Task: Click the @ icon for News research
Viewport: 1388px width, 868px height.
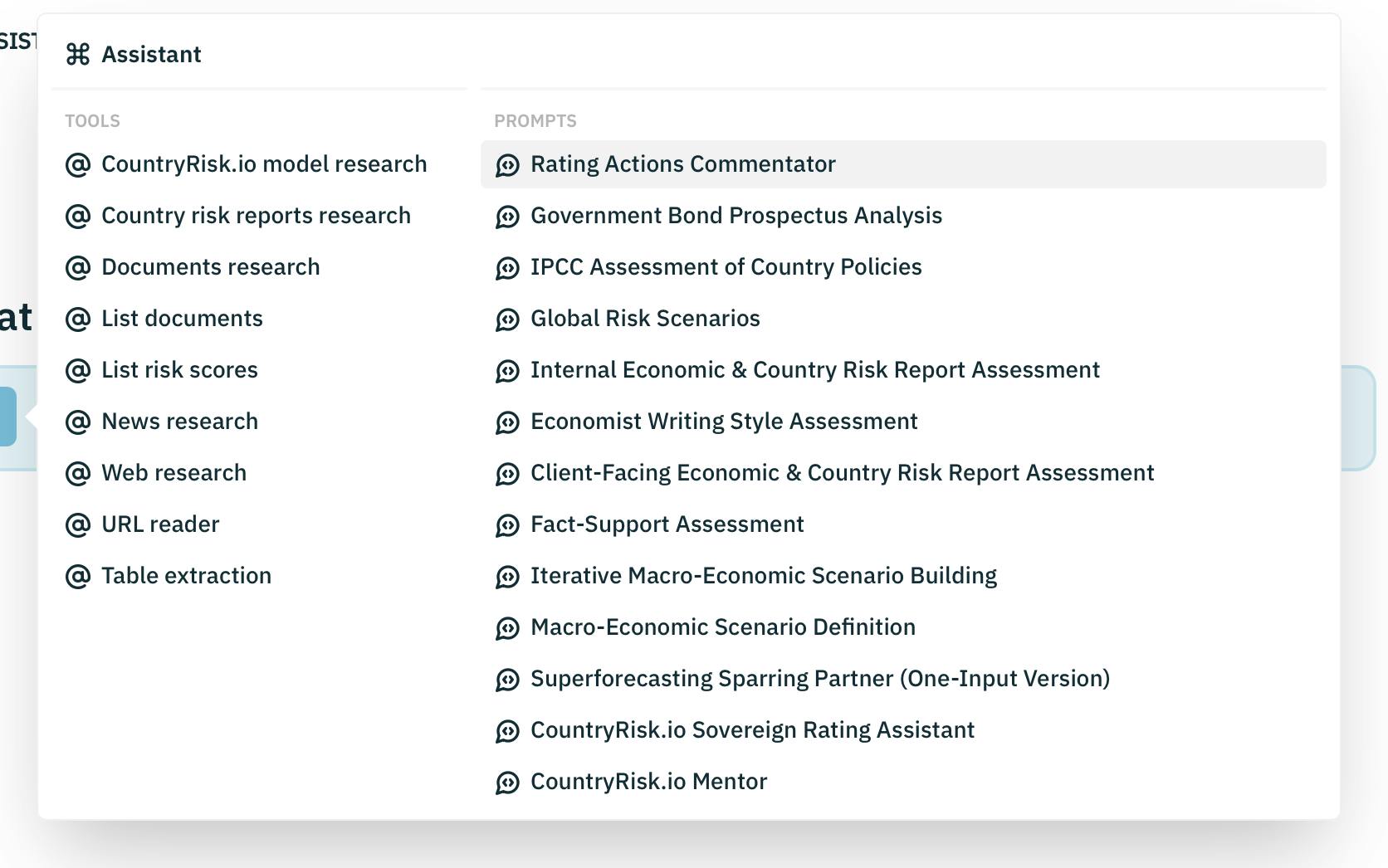Action: coord(78,422)
